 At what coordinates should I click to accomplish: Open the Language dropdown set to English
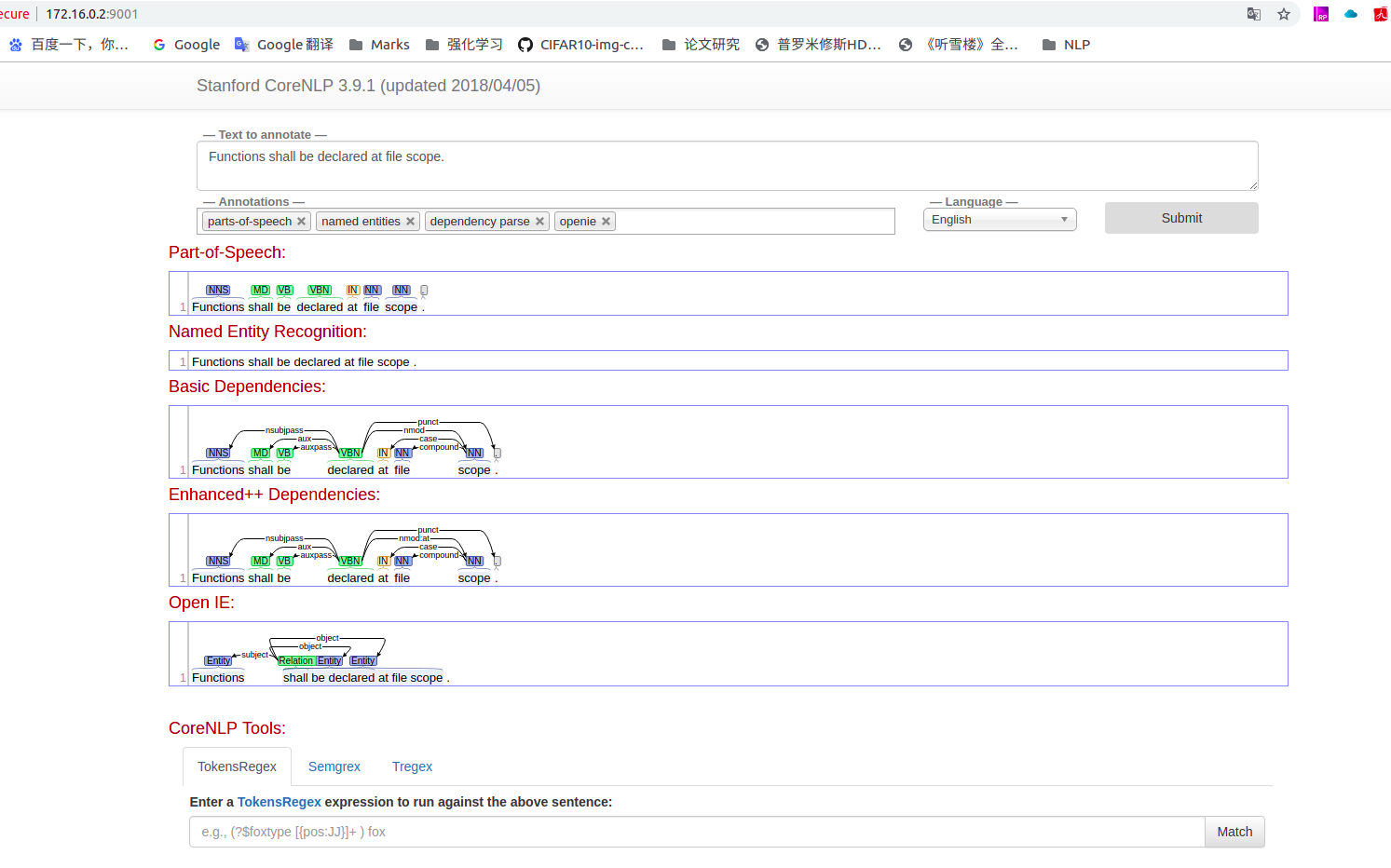click(x=1000, y=220)
